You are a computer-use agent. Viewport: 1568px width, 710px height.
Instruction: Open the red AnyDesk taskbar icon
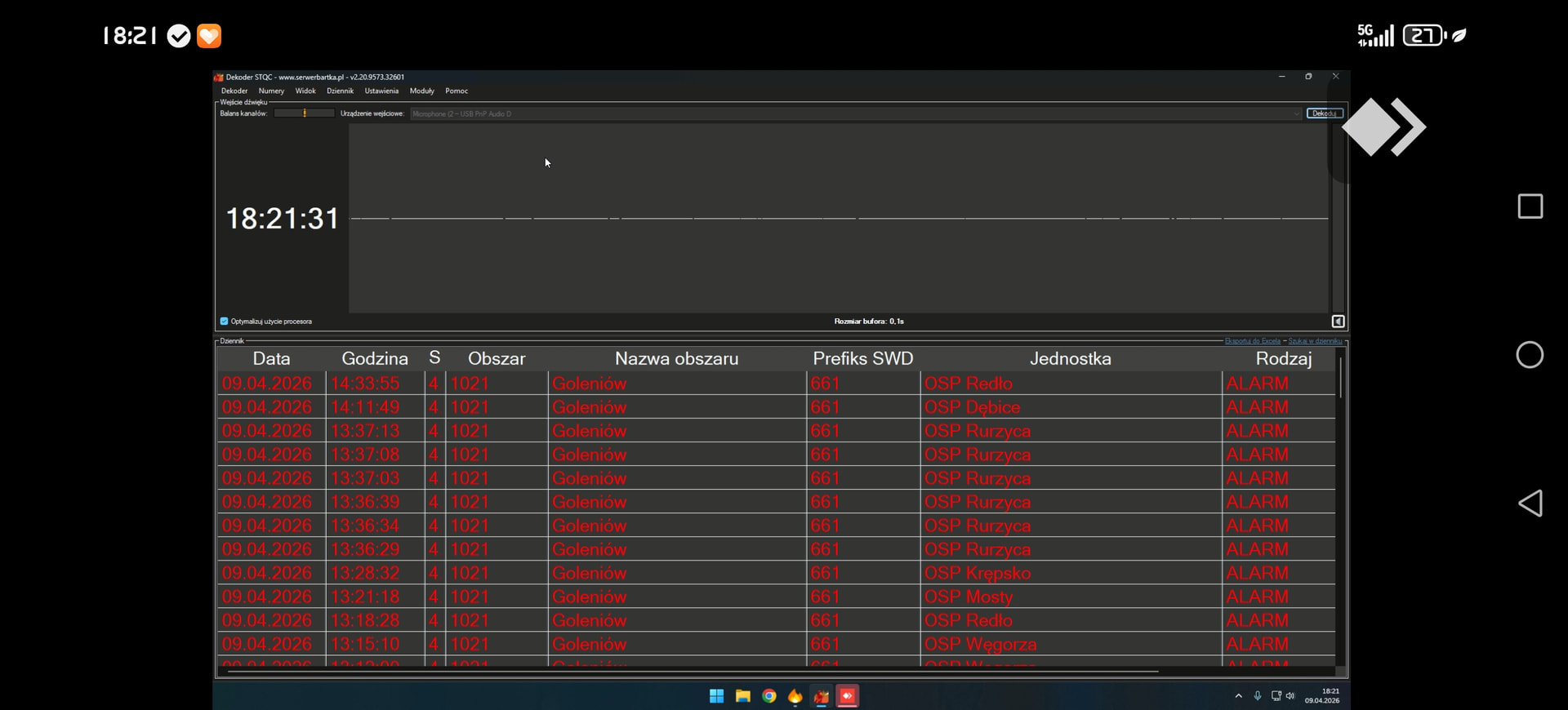[x=848, y=696]
